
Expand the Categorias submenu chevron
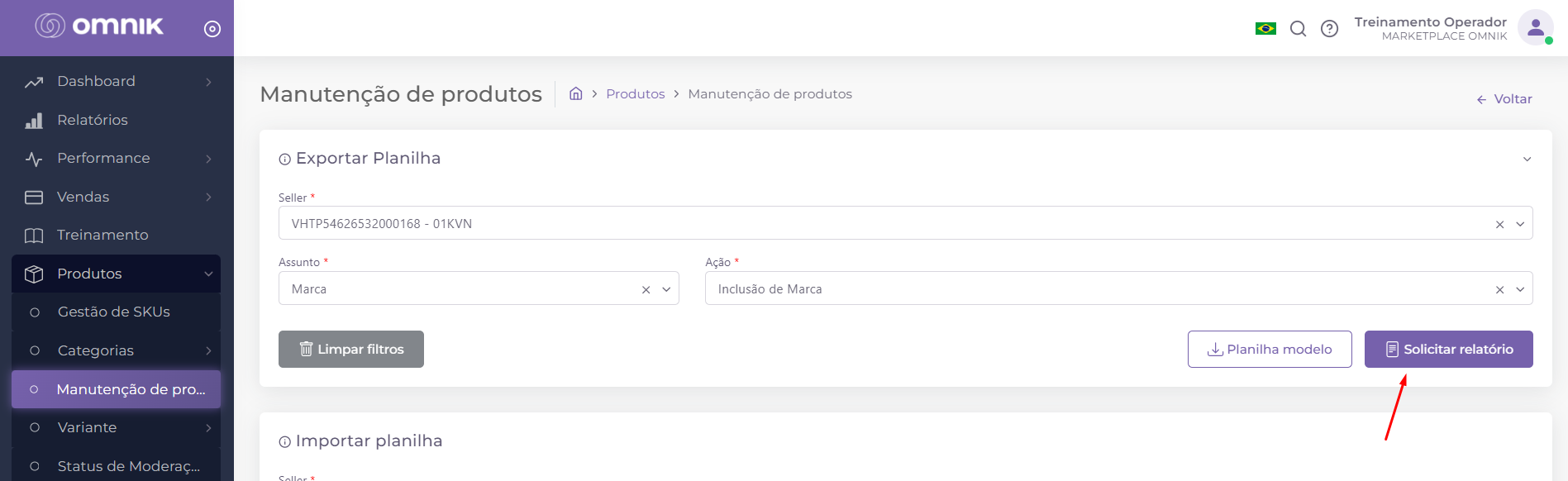point(208,350)
